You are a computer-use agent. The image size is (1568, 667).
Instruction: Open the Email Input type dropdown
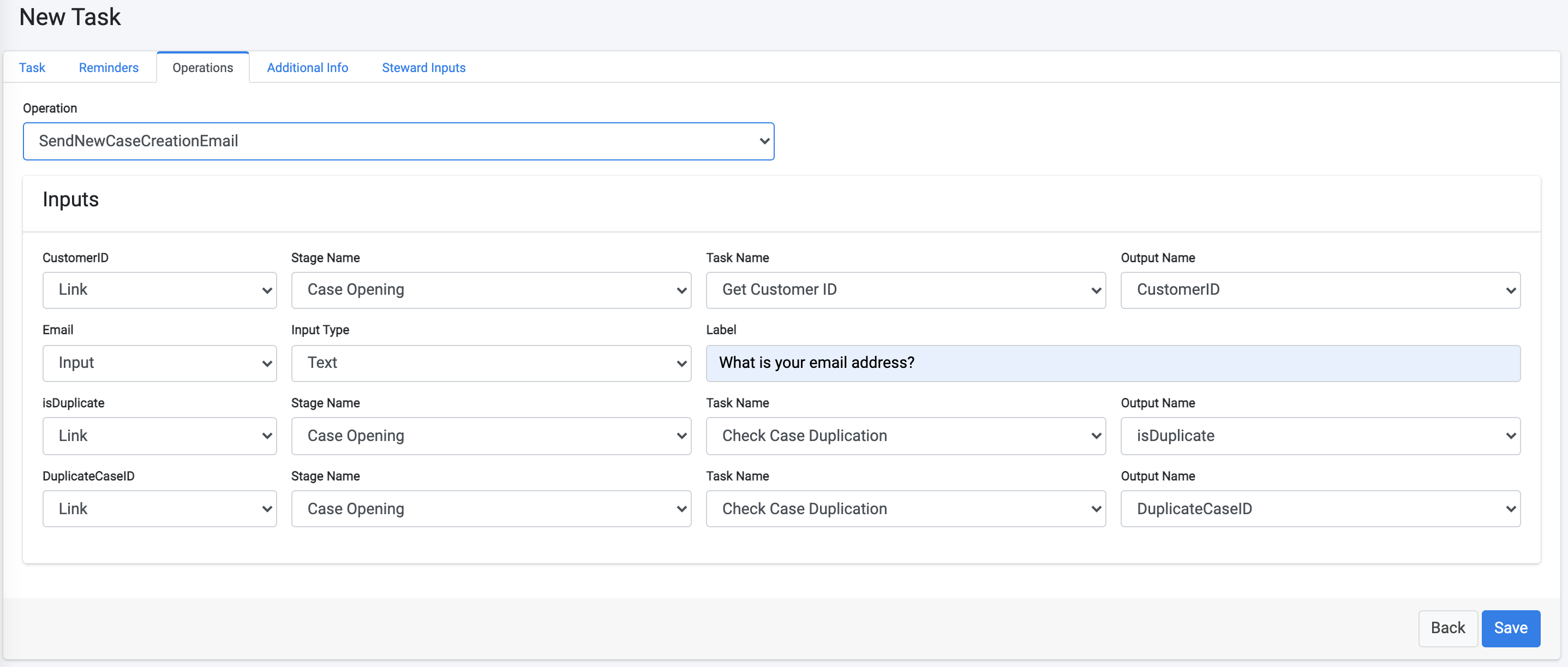(x=159, y=363)
